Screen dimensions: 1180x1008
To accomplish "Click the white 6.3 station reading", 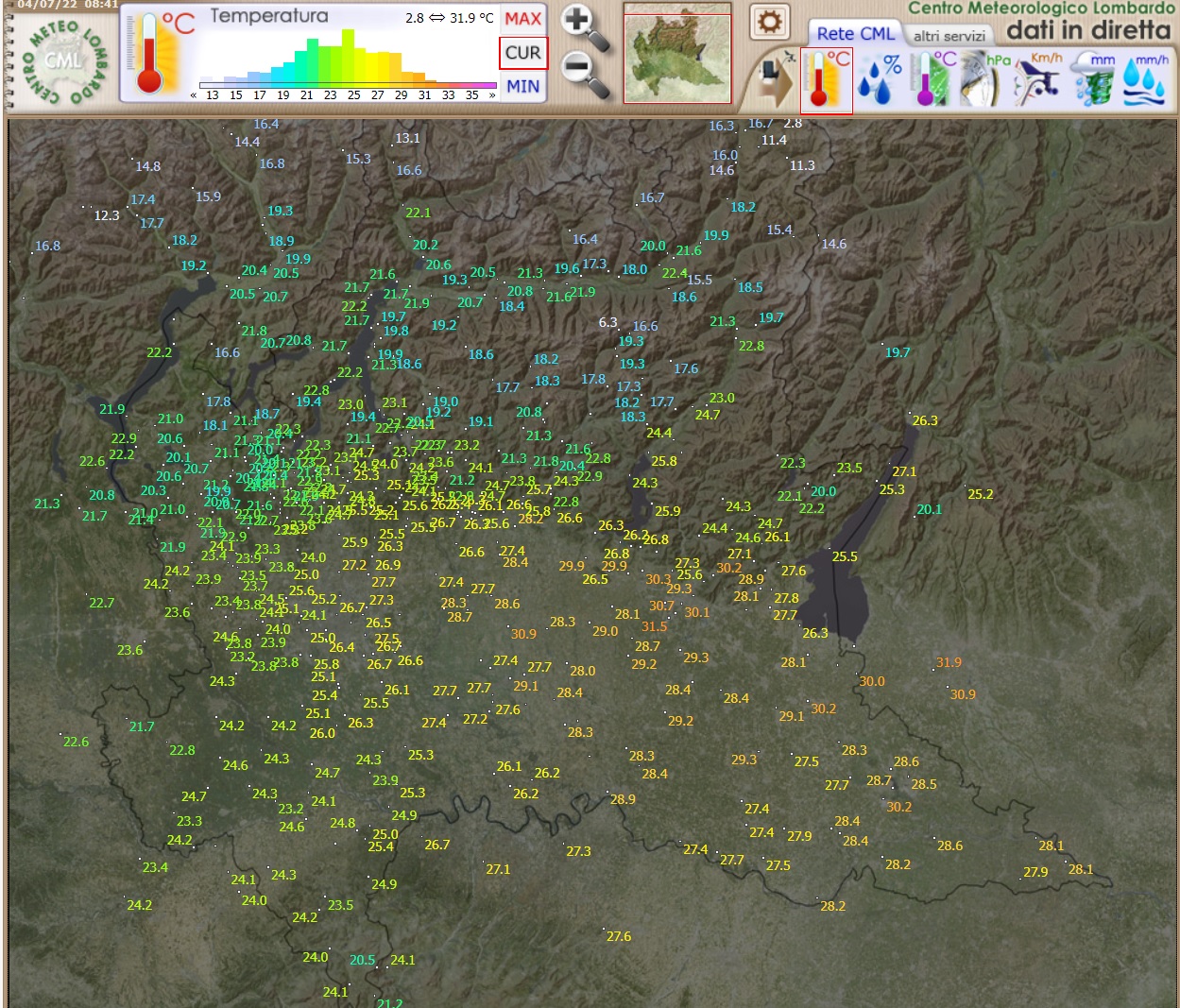I will tap(608, 322).
